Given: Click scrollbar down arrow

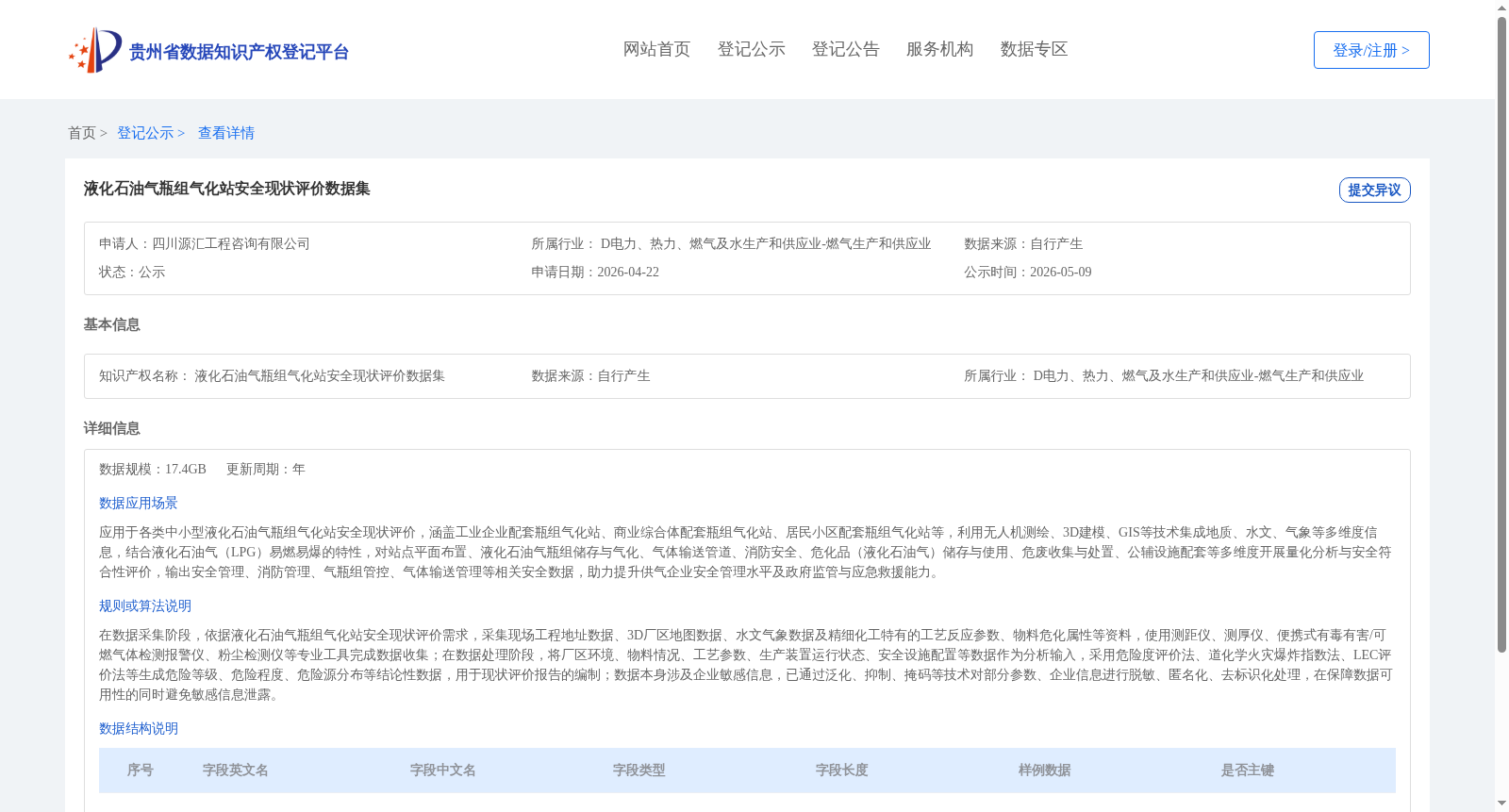Looking at the screenshot, I should pos(1502,804).
